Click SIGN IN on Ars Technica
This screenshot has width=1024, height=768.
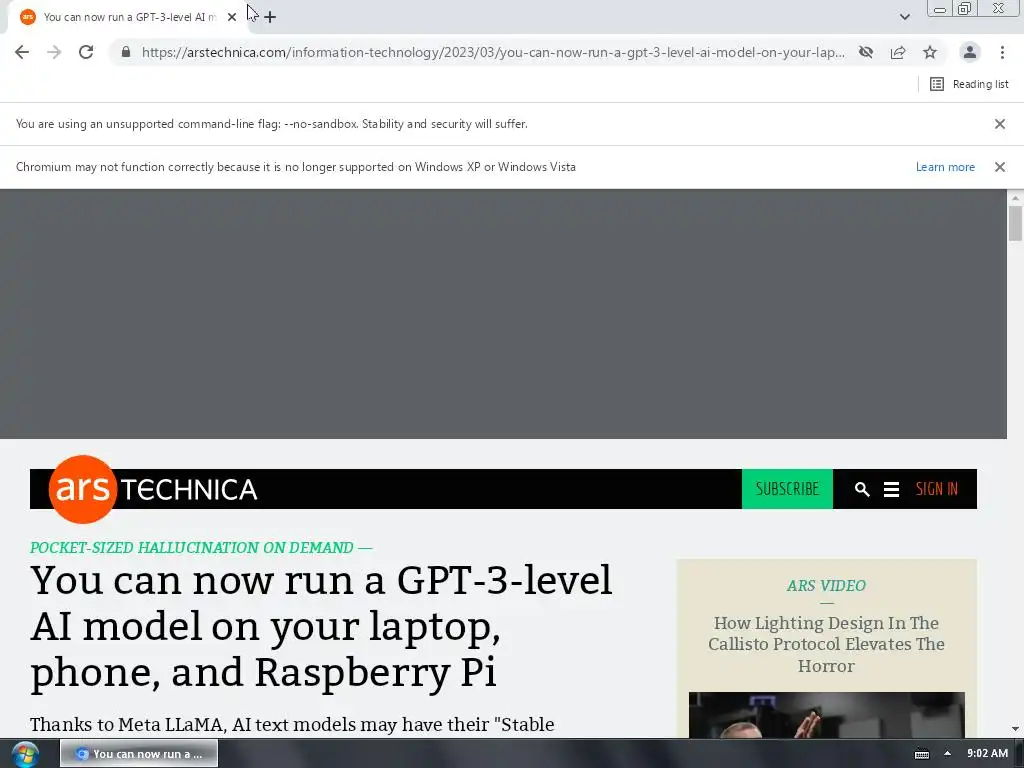click(x=936, y=489)
